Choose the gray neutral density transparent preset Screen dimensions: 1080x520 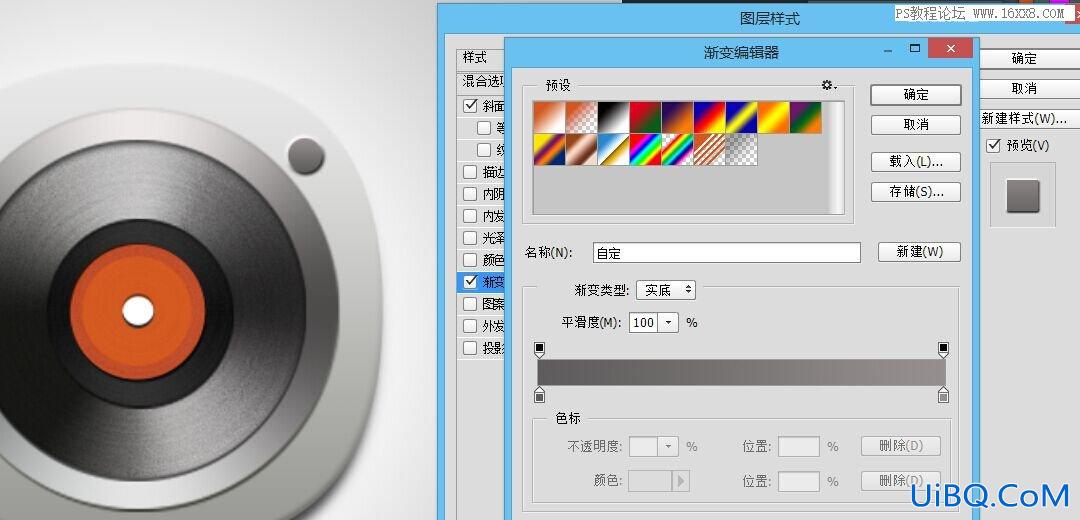[741, 149]
